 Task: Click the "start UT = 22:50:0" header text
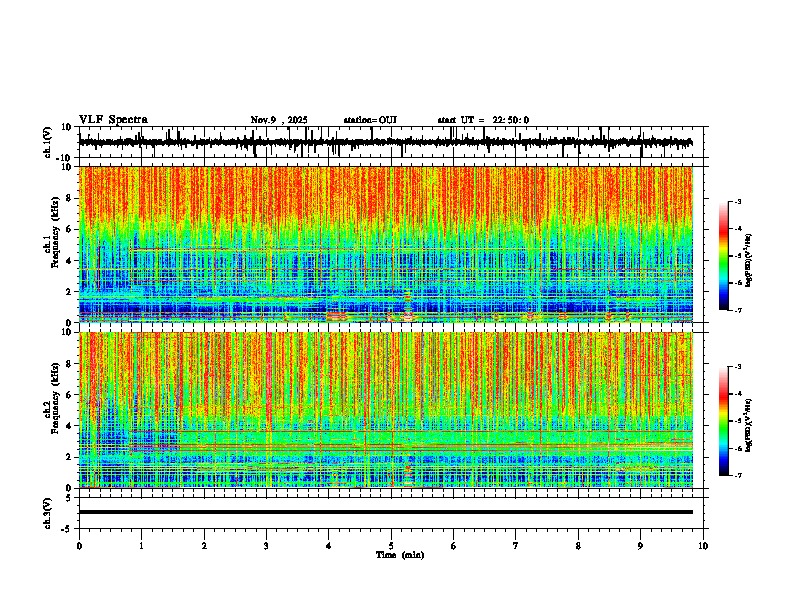click(483, 120)
